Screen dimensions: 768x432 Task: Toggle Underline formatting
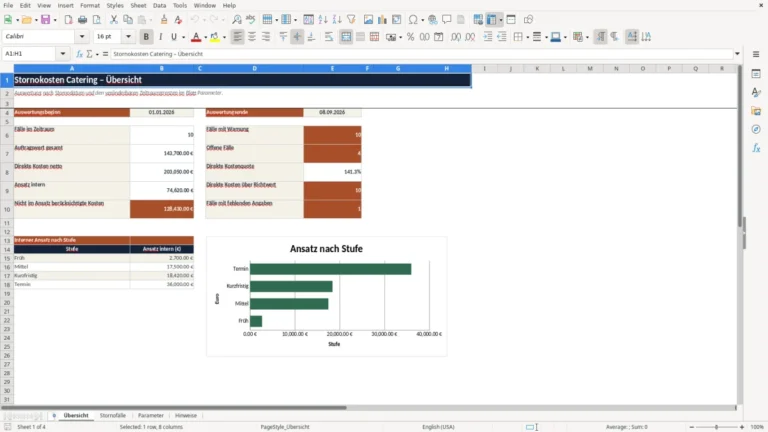point(174,37)
